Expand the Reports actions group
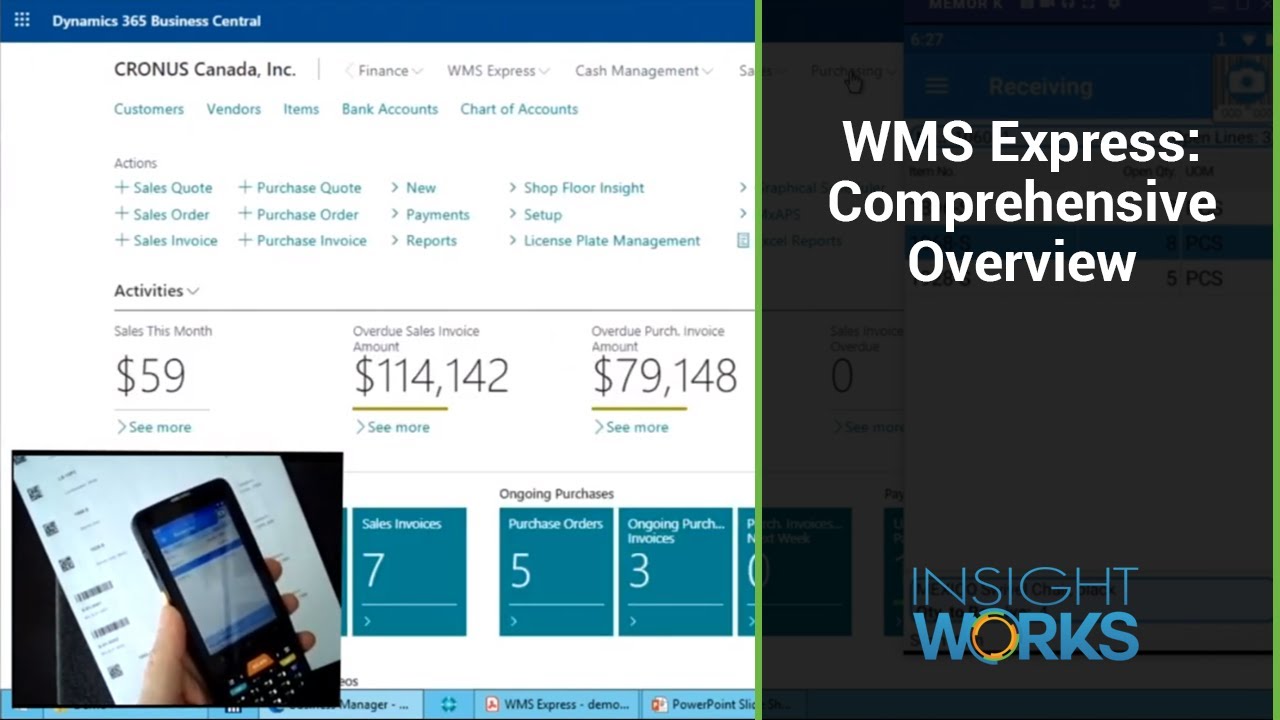This screenshot has height=720, width=1280. [x=423, y=241]
